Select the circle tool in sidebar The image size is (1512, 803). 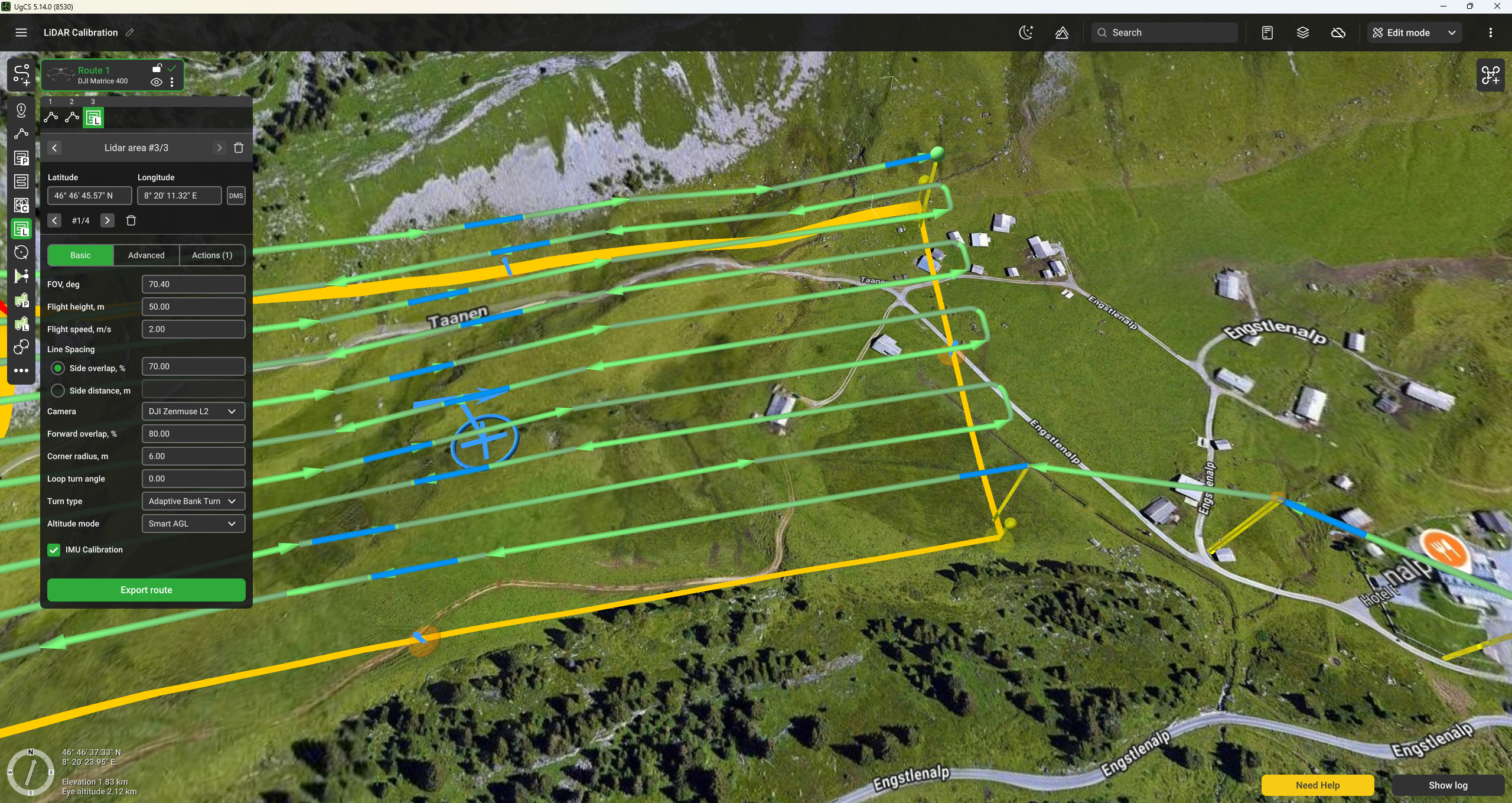pos(21,252)
